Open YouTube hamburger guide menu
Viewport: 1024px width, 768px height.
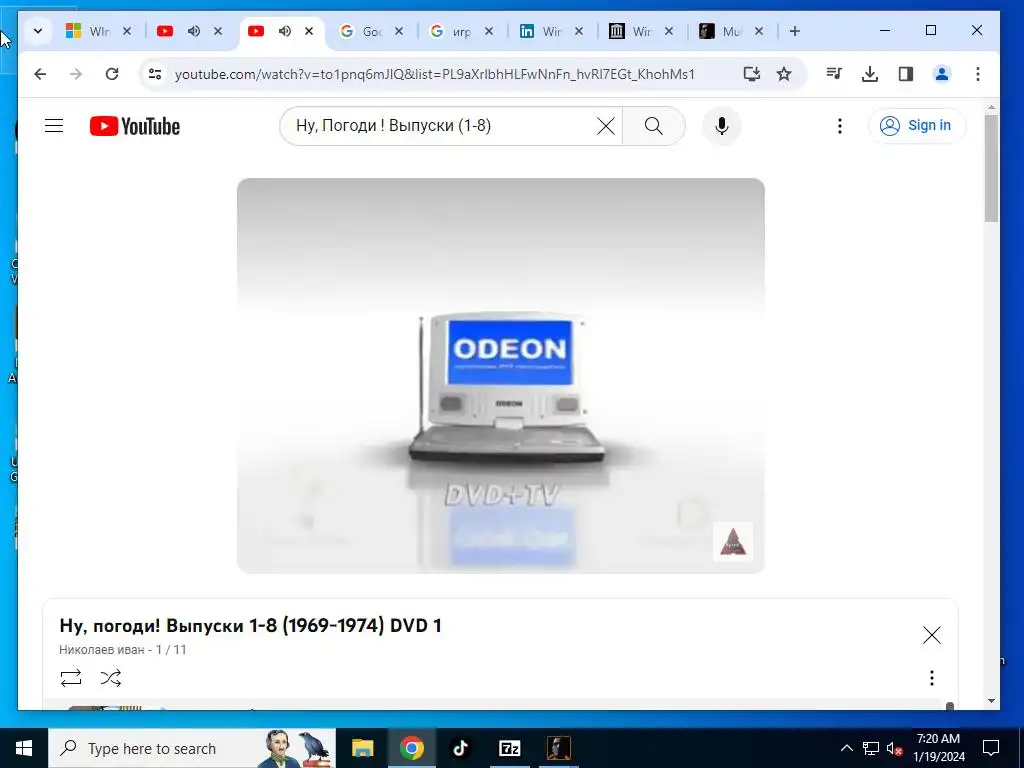[x=54, y=125]
